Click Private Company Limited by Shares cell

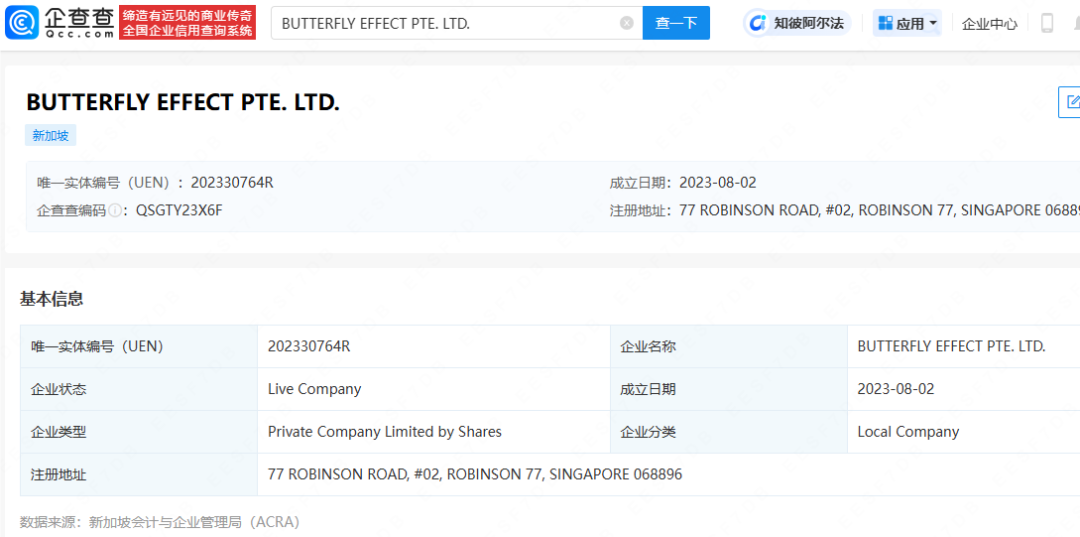(434, 432)
